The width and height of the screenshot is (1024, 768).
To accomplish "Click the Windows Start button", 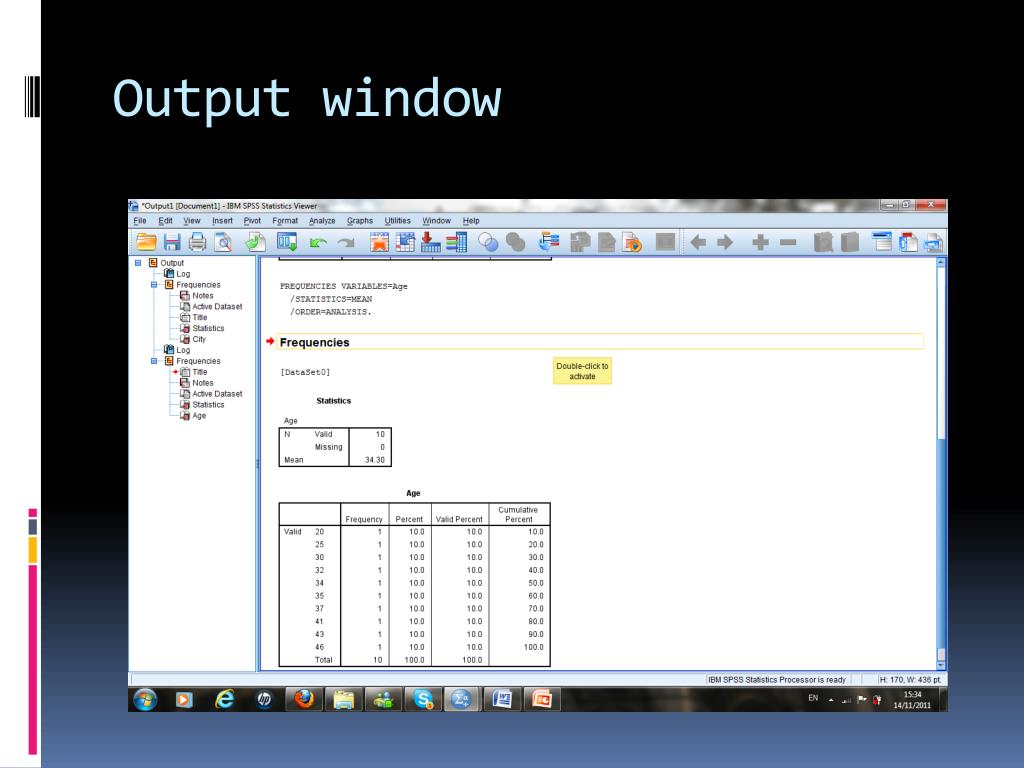I will click(x=145, y=699).
